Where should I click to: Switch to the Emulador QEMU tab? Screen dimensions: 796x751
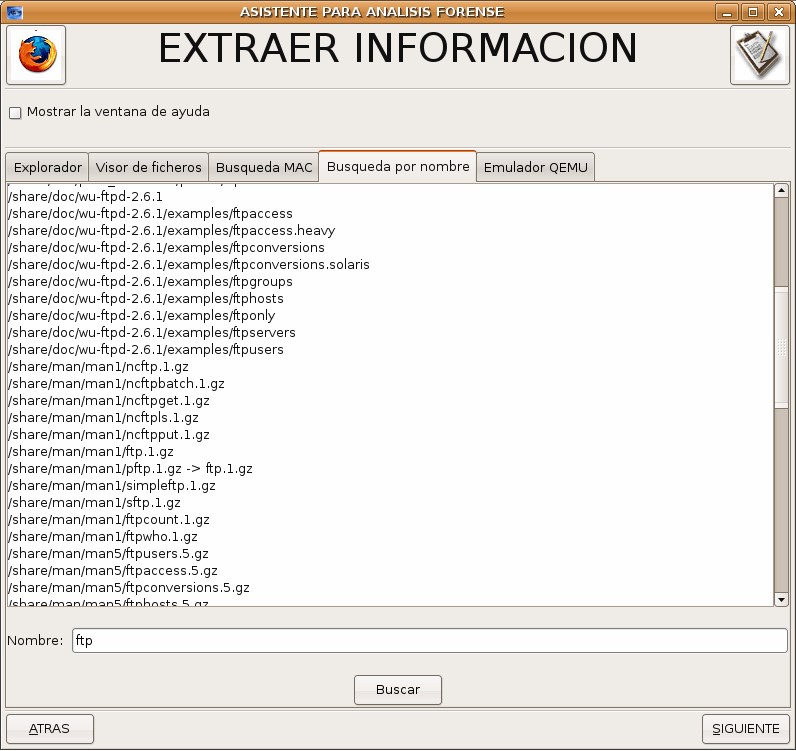click(x=537, y=168)
